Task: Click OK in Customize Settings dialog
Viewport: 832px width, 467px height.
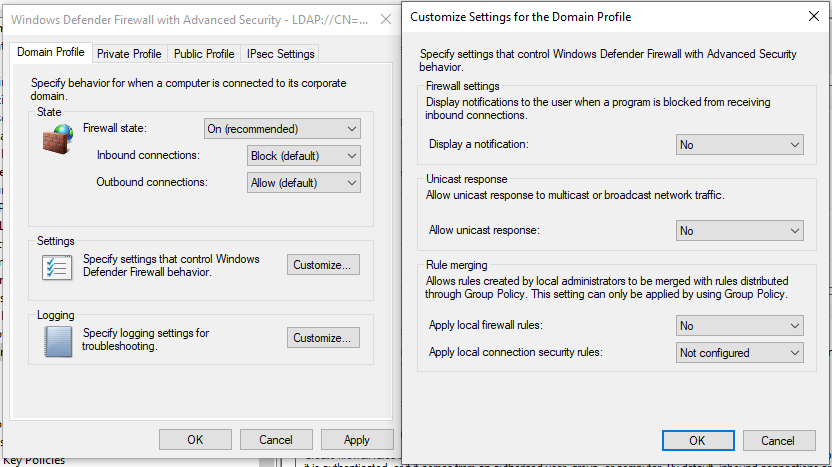Action: (x=698, y=440)
